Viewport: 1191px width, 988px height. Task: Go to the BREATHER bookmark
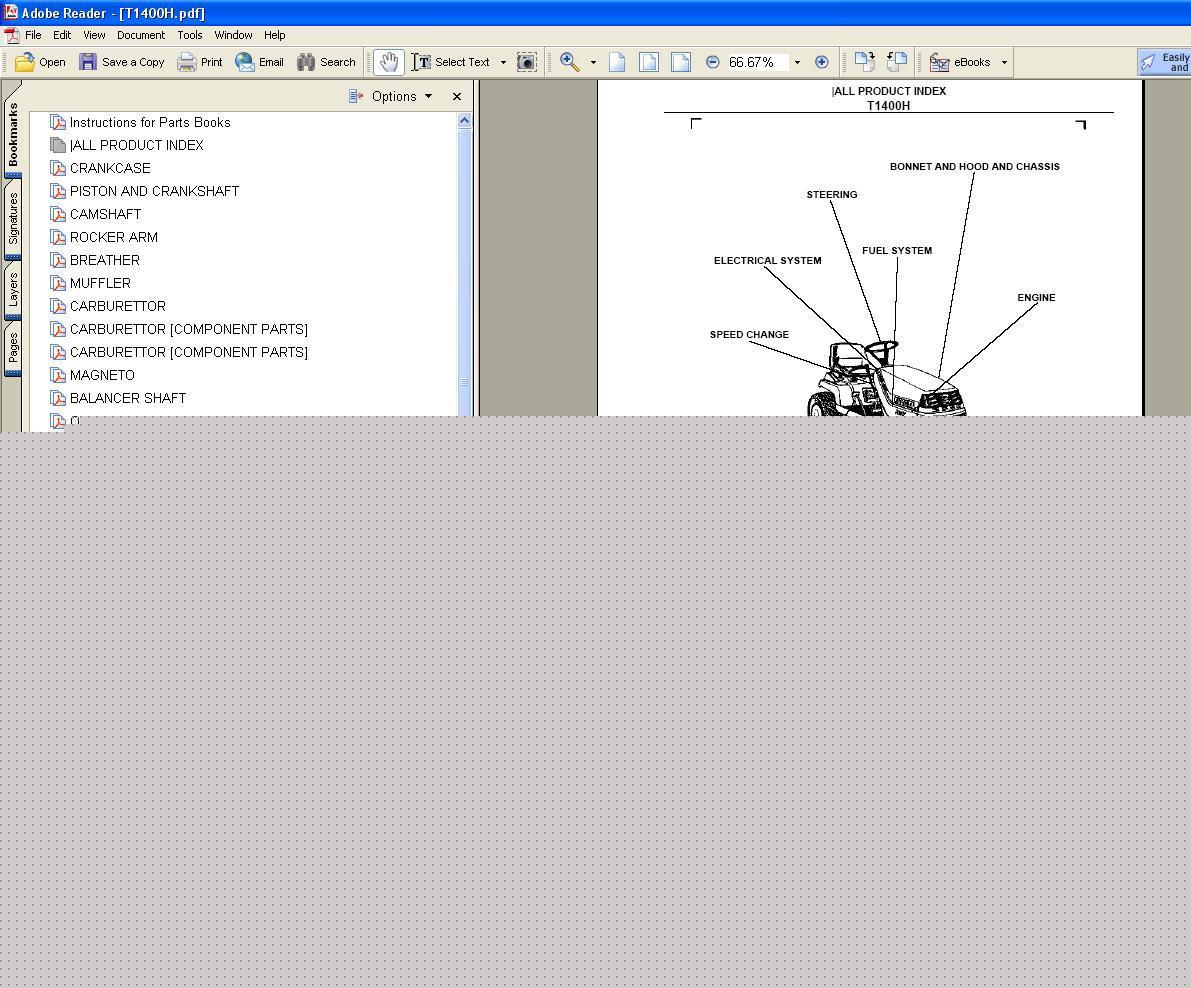[105, 260]
